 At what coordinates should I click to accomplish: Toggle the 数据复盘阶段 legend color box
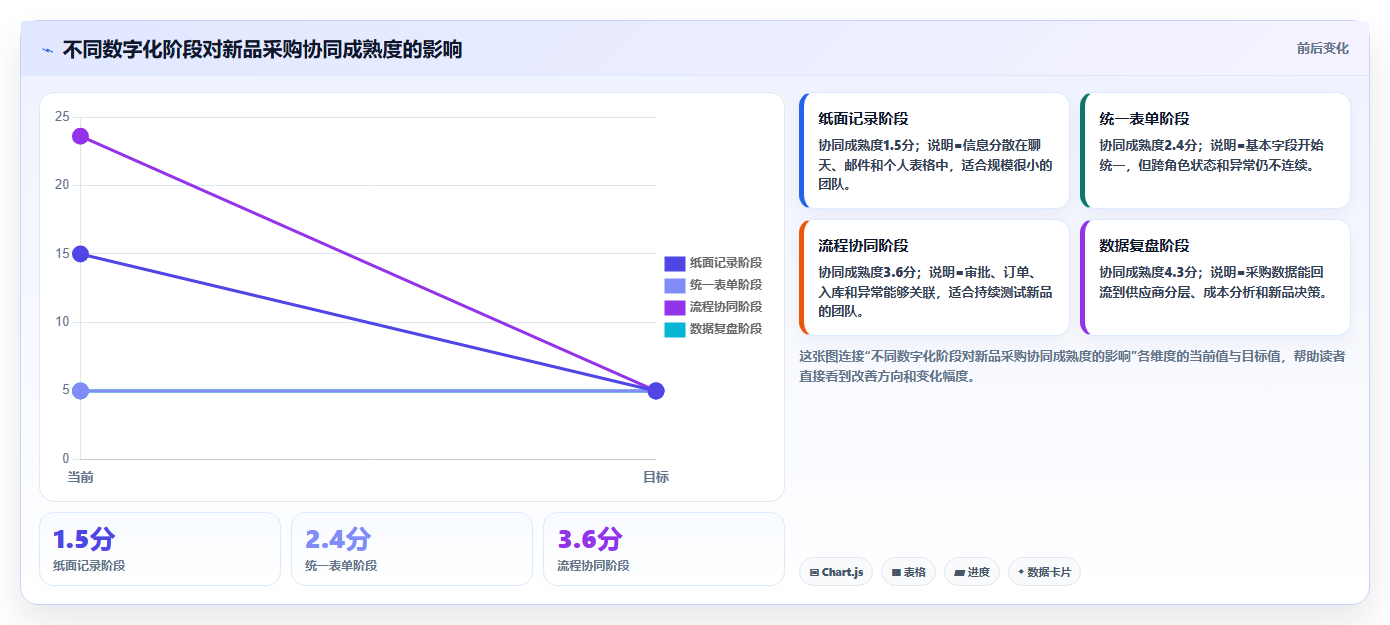[675, 329]
